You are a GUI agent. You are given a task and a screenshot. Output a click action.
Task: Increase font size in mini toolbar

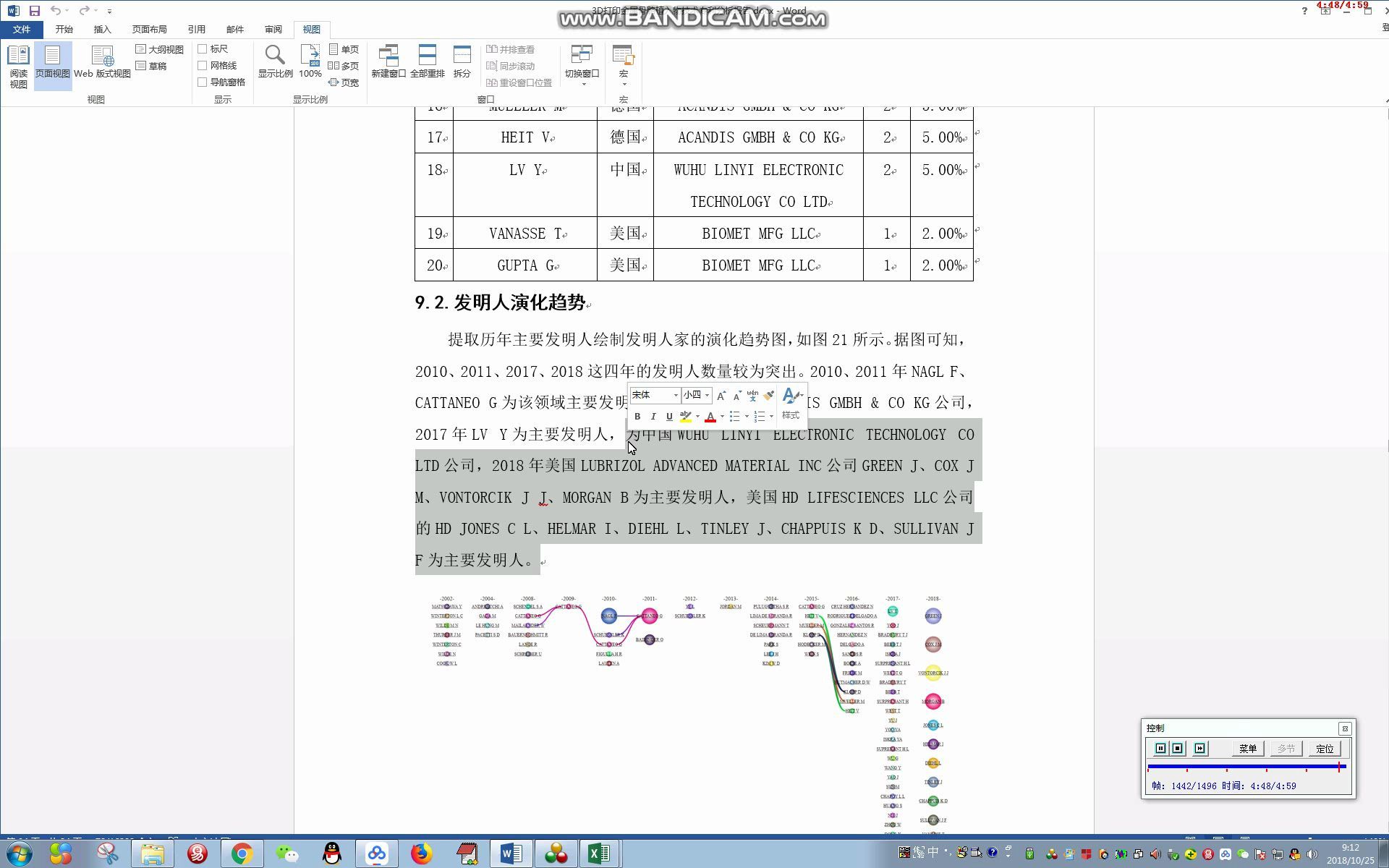(x=721, y=395)
